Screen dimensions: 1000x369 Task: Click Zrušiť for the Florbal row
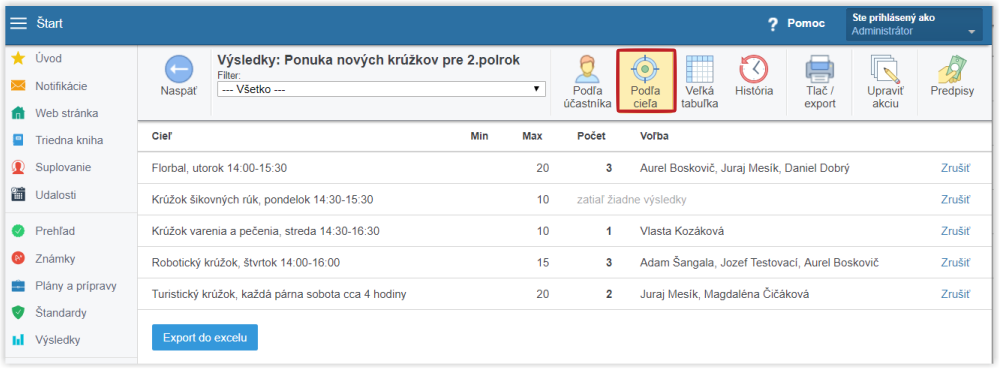955,168
